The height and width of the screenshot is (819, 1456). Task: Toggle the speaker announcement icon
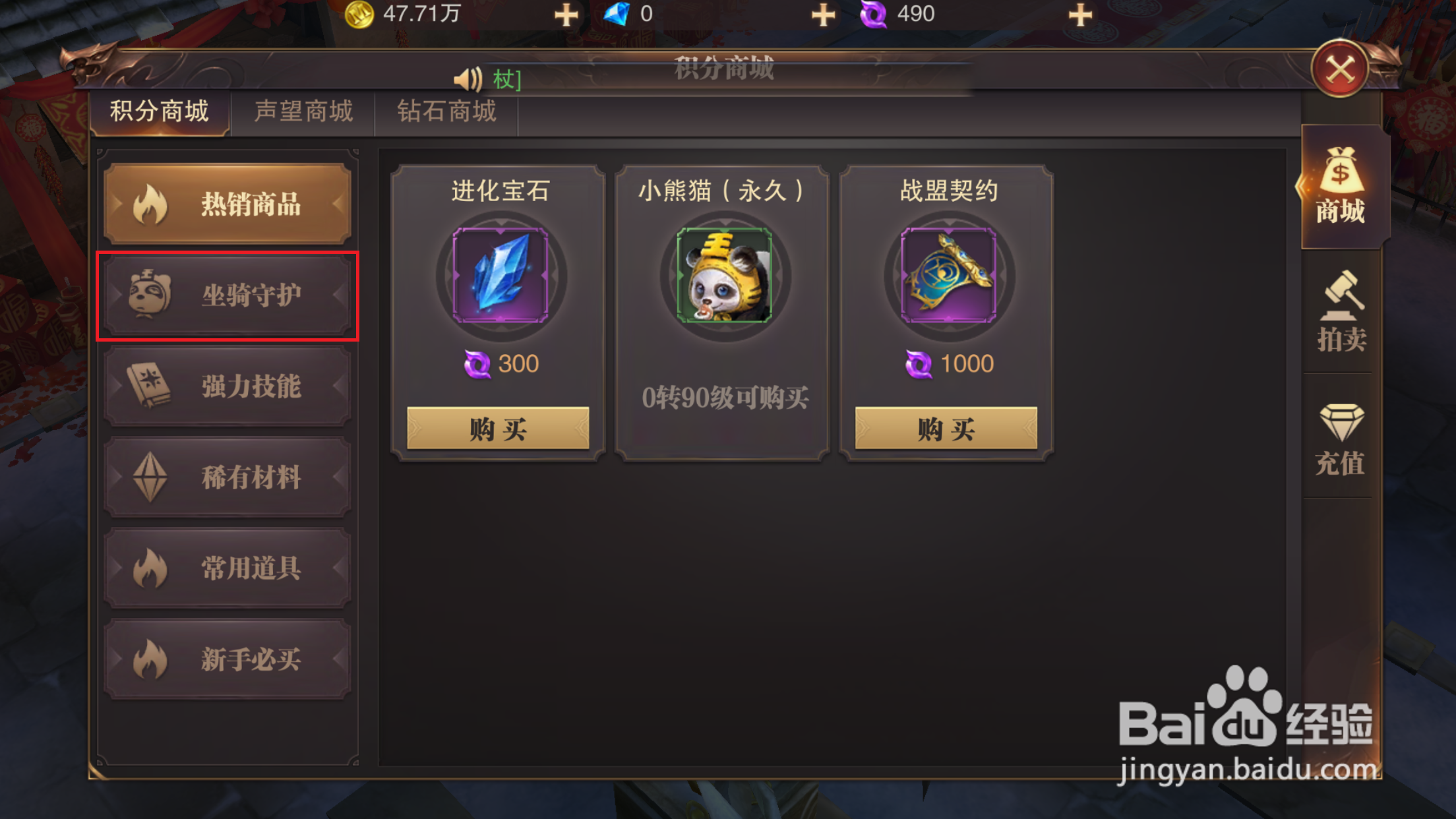coord(468,79)
